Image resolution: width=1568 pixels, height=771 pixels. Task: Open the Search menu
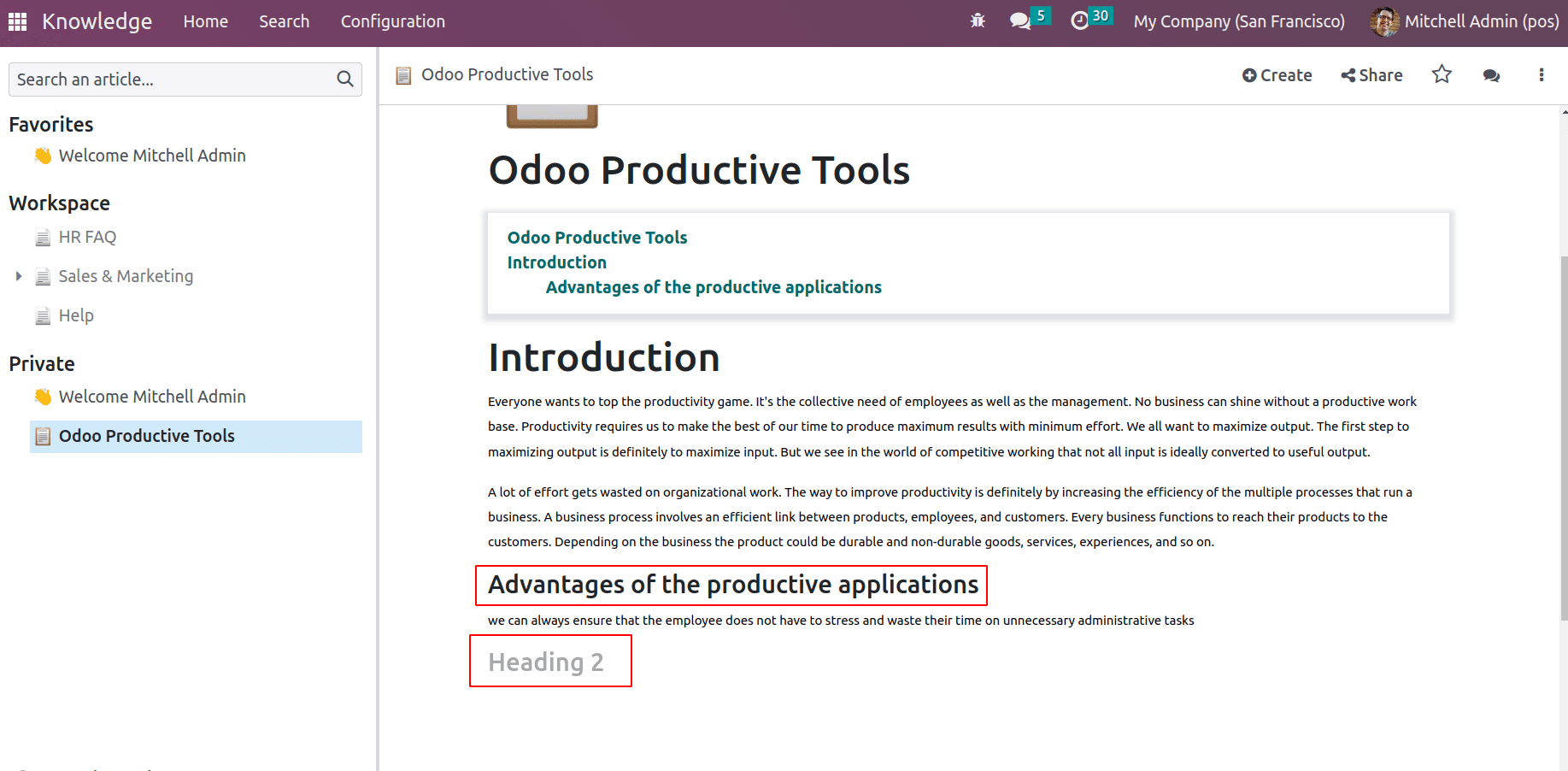click(285, 21)
